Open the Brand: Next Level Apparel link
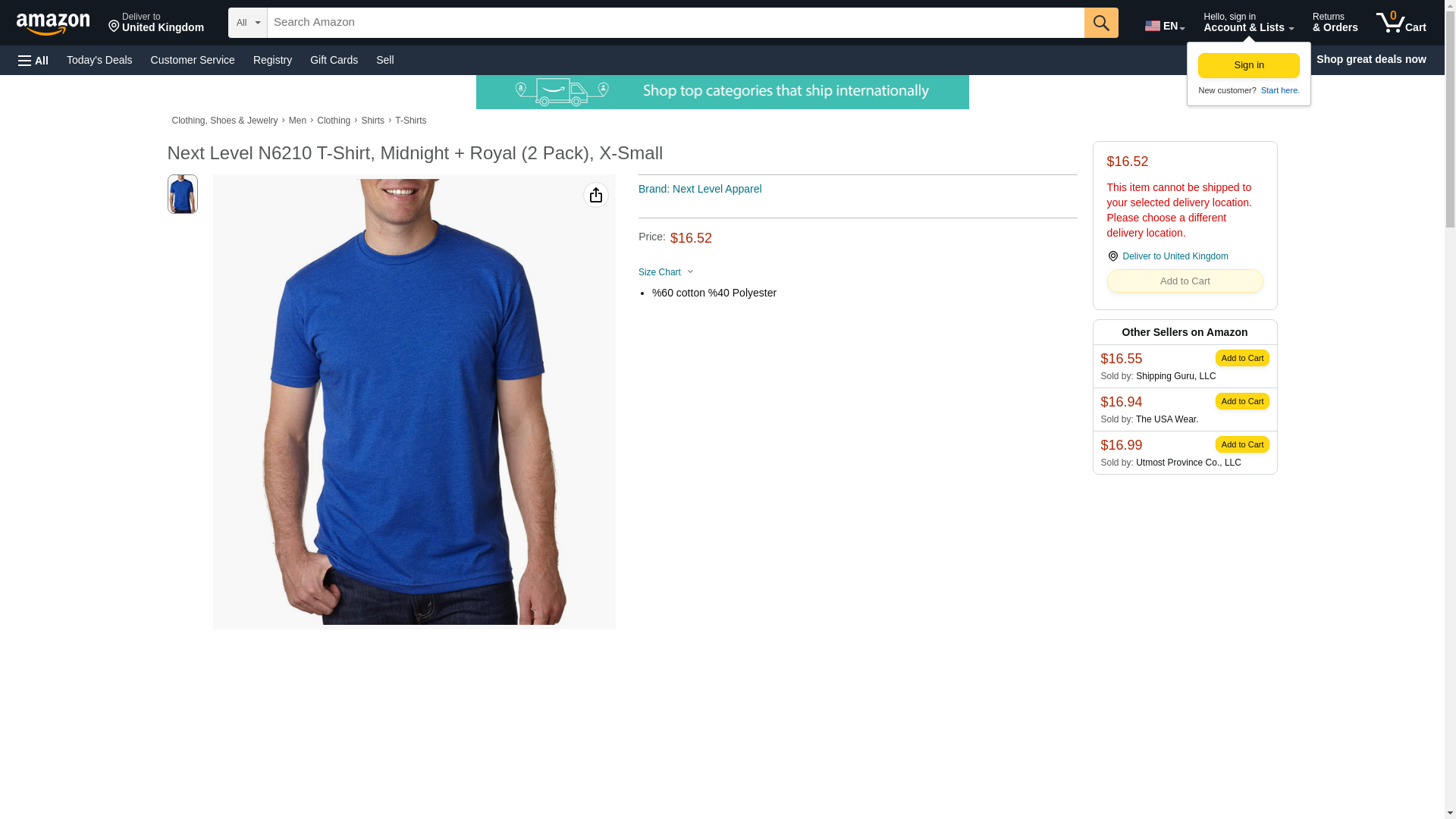The width and height of the screenshot is (1456, 819). pos(700,189)
